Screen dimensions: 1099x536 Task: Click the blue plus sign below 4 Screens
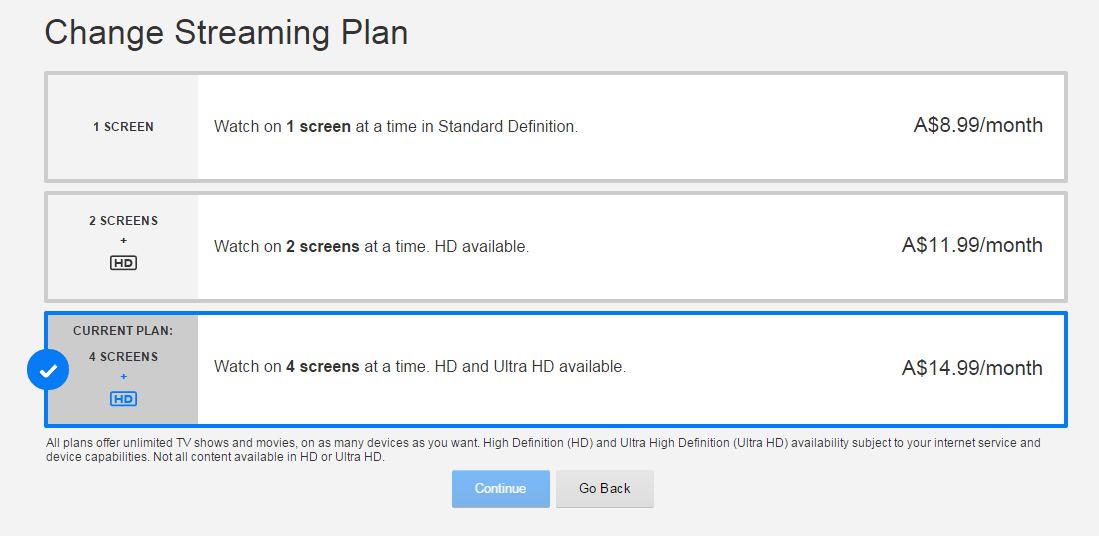123,377
